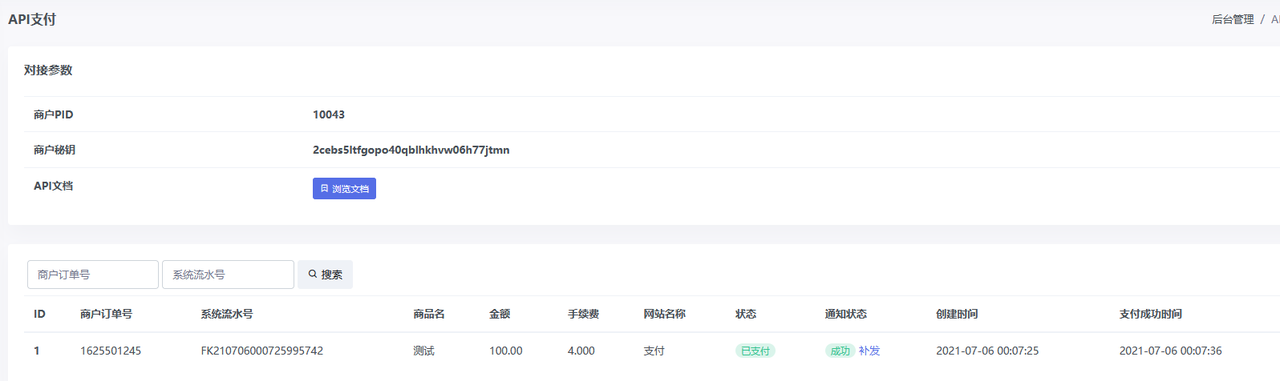Screen dimensions: 1280x381
Task: Focus the 商户订单号 search field
Action: coord(92,274)
